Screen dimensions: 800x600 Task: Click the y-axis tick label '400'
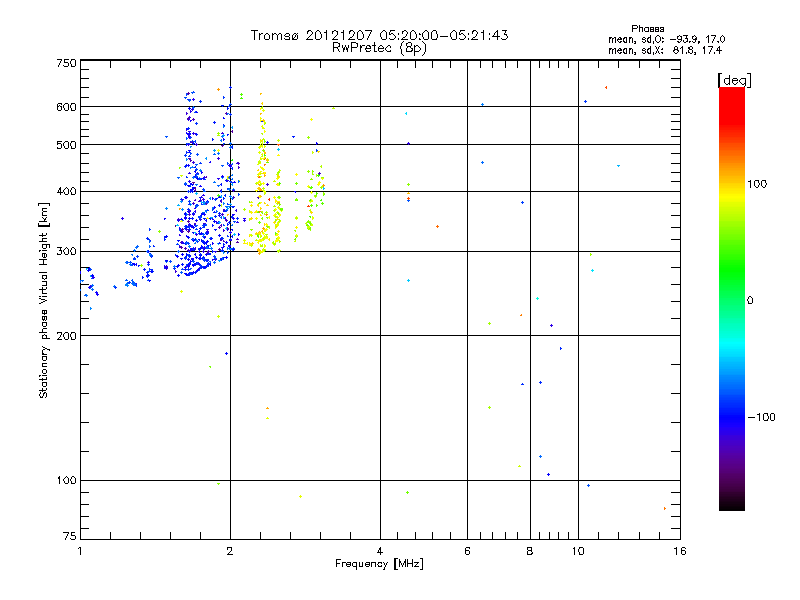pyautogui.click(x=66, y=192)
